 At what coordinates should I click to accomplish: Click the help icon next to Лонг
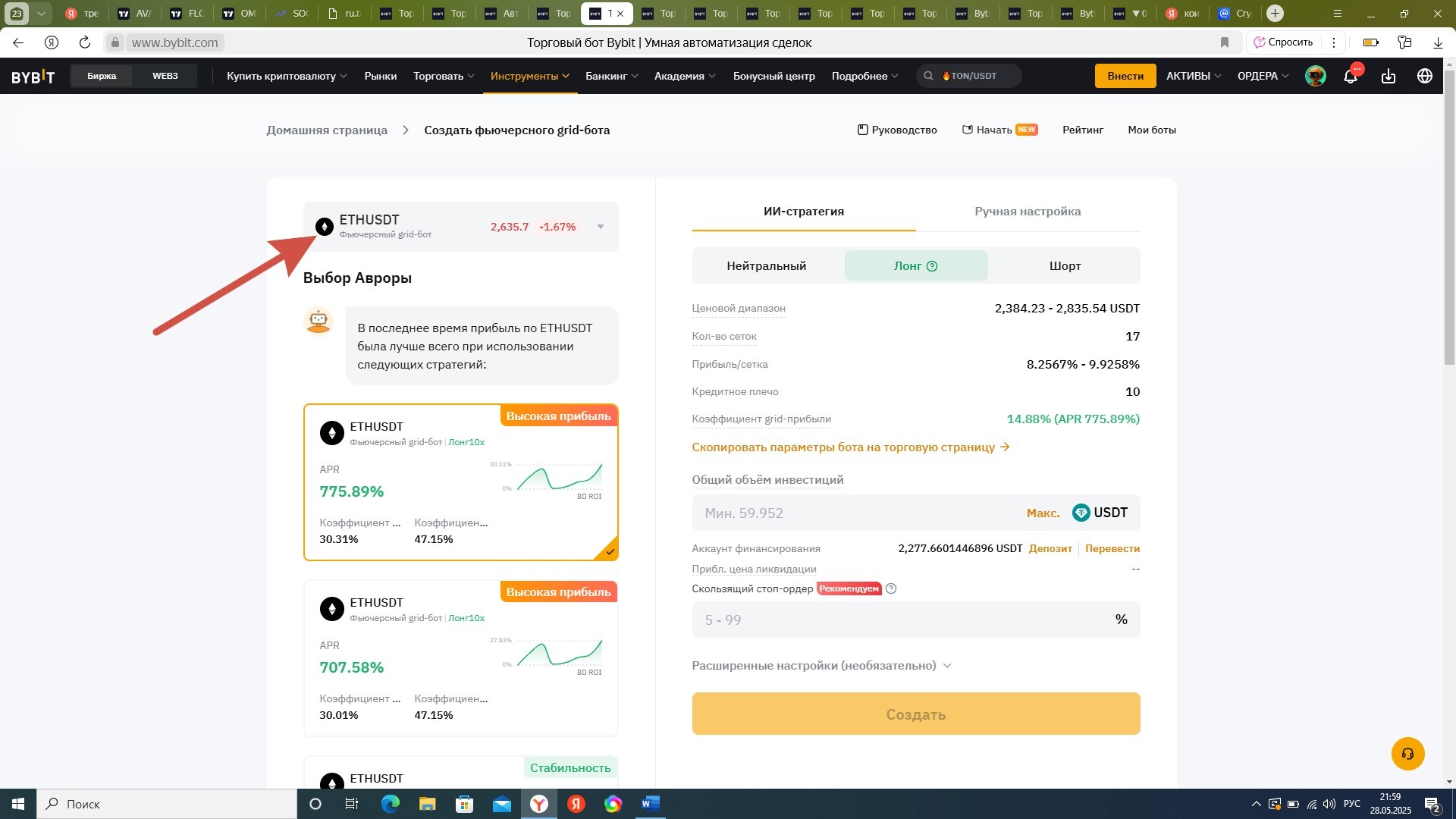(932, 266)
